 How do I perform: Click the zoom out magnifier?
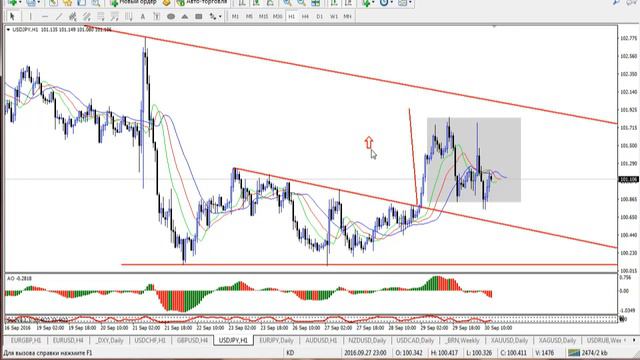pos(301,3)
